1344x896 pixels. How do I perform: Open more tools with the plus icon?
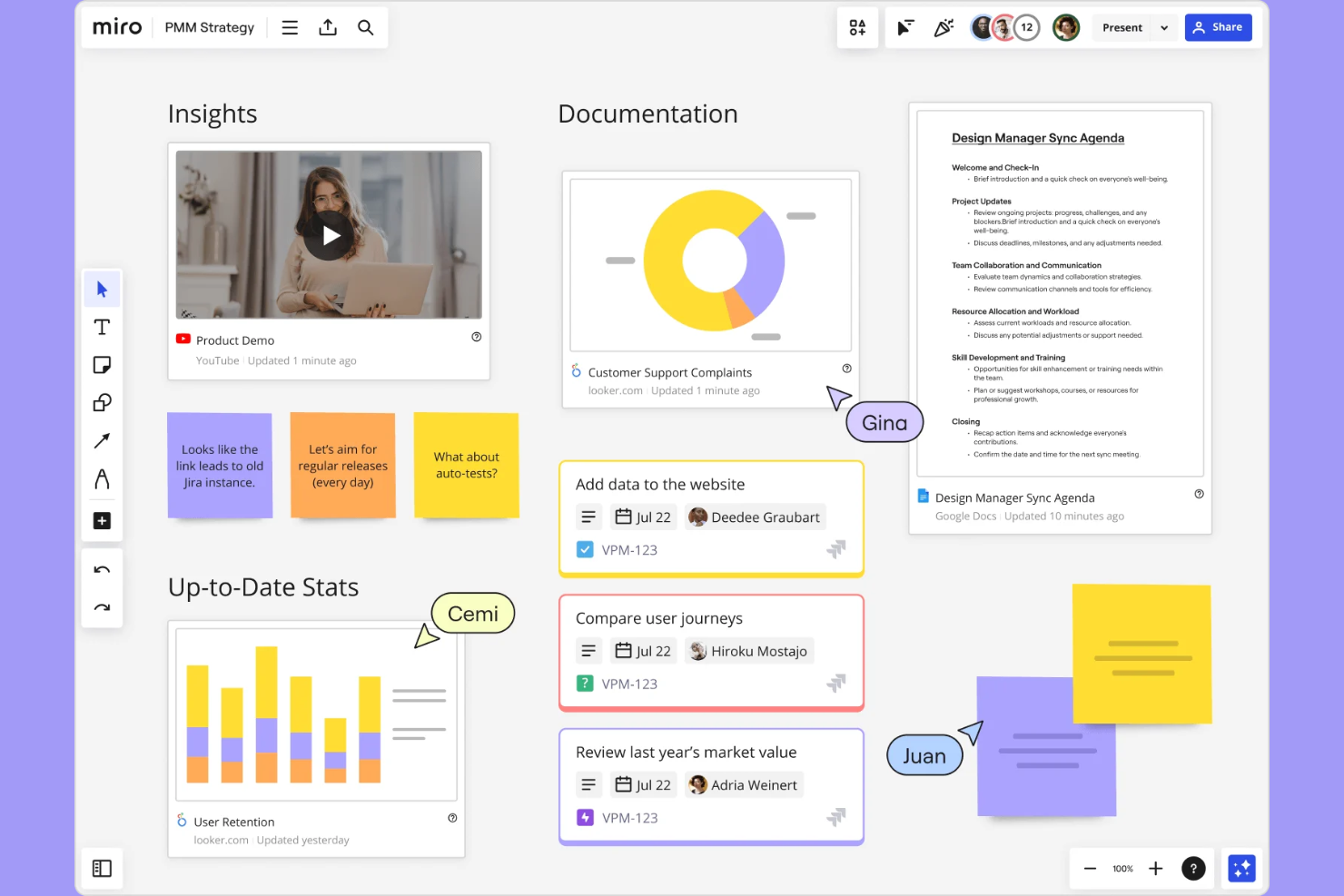102,520
